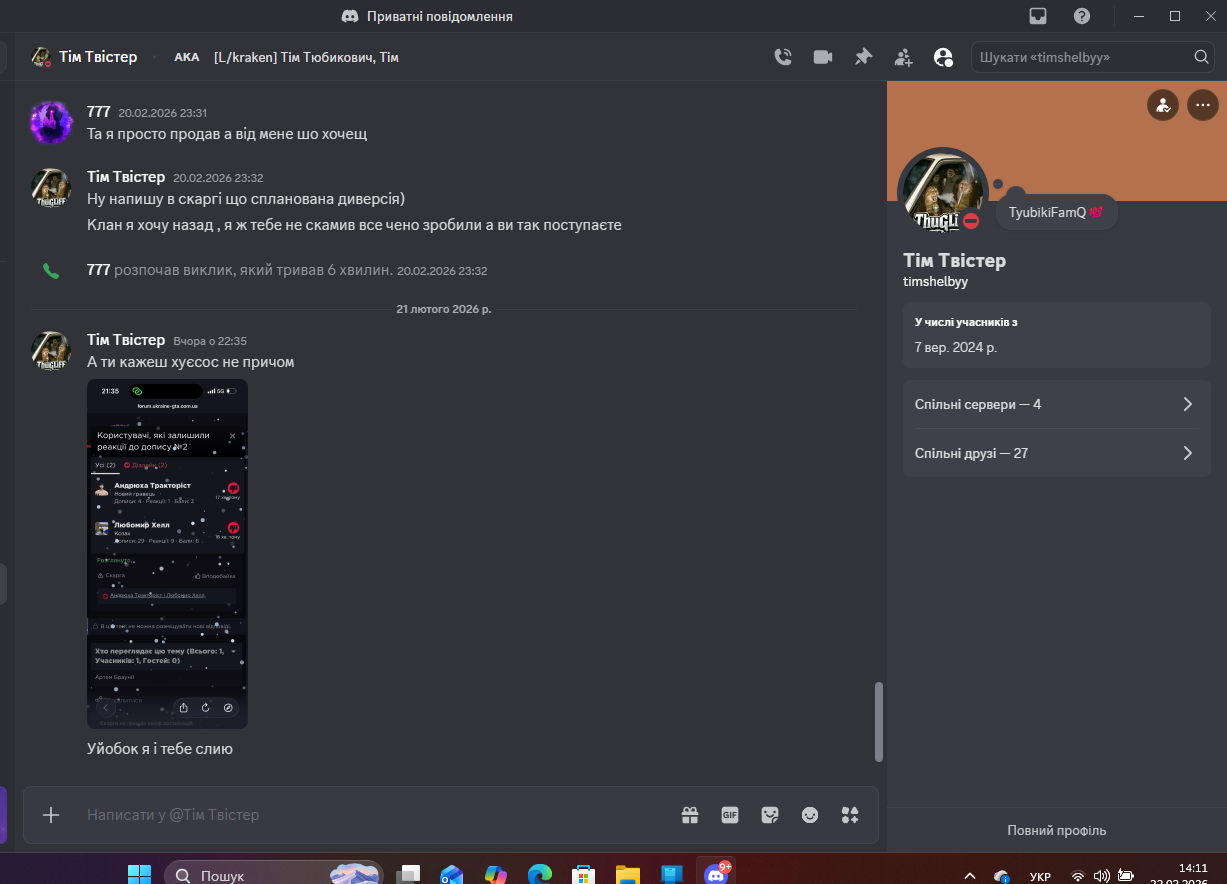Open Повний профіль
Screen dimensions: 1227x884
[1056, 830]
